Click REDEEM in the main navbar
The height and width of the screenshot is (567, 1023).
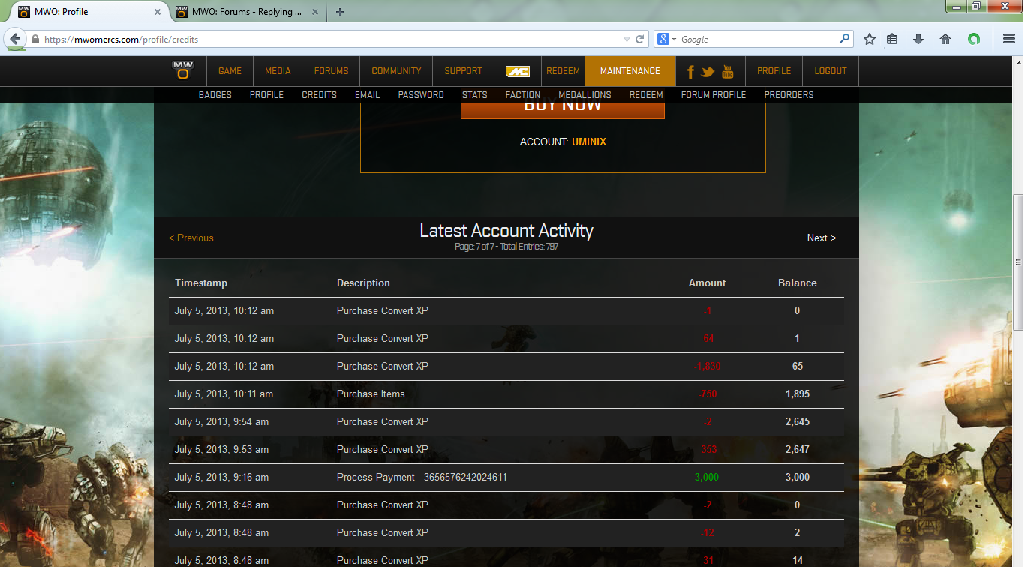pos(562,70)
